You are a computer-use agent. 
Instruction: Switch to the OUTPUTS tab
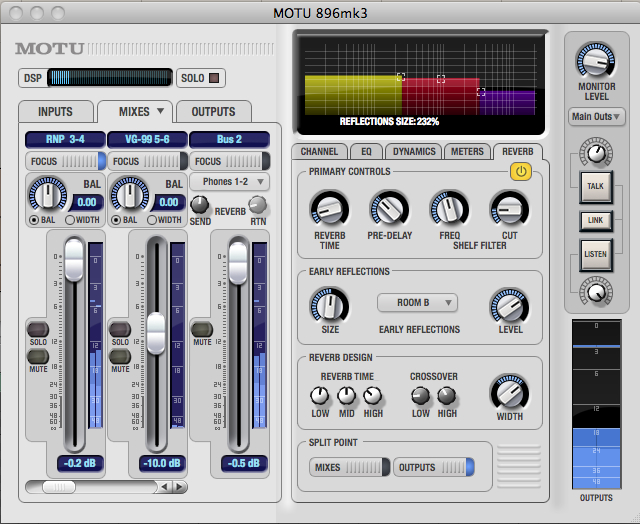point(213,111)
